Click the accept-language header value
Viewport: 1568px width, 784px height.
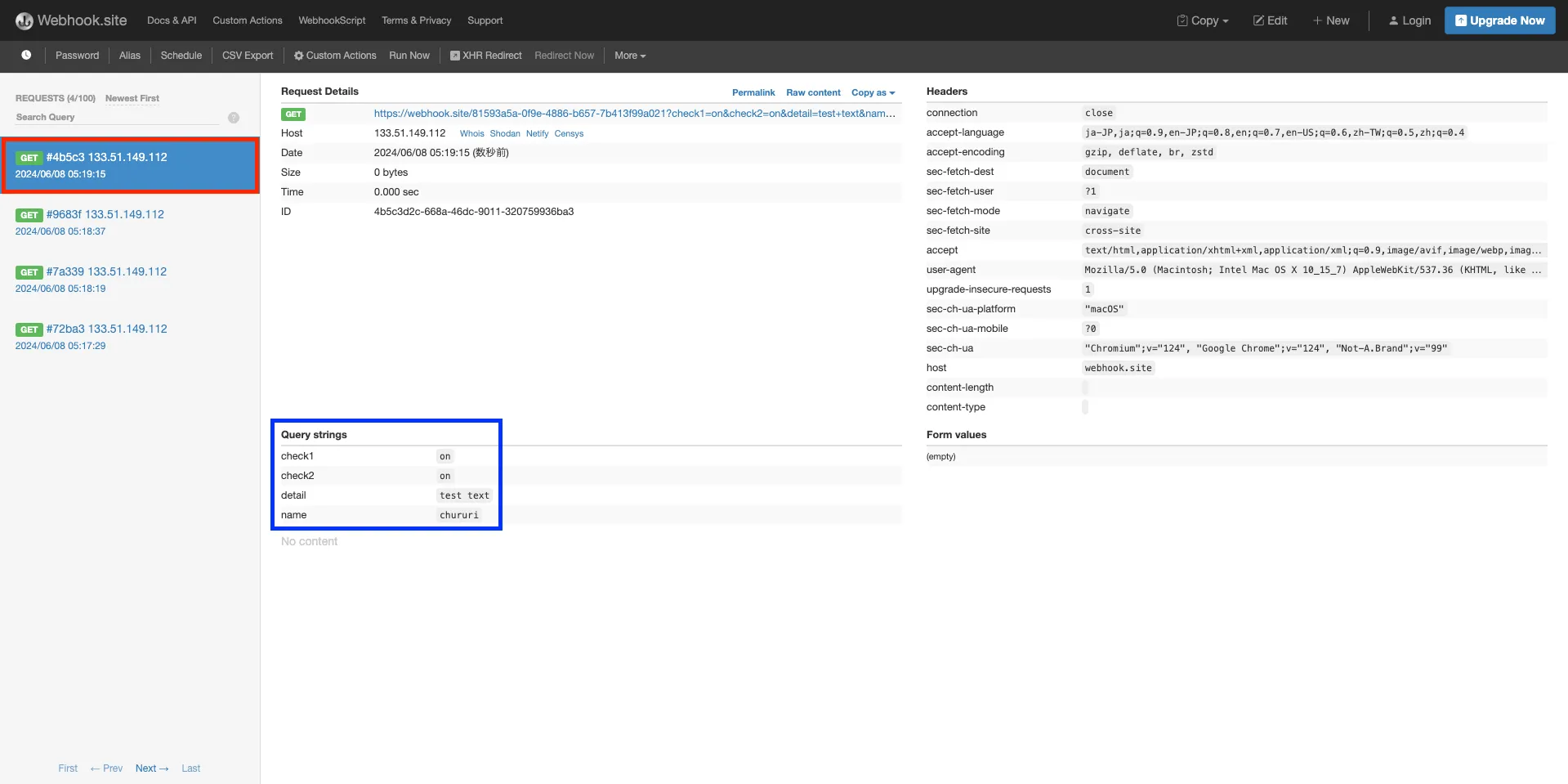pos(1275,132)
